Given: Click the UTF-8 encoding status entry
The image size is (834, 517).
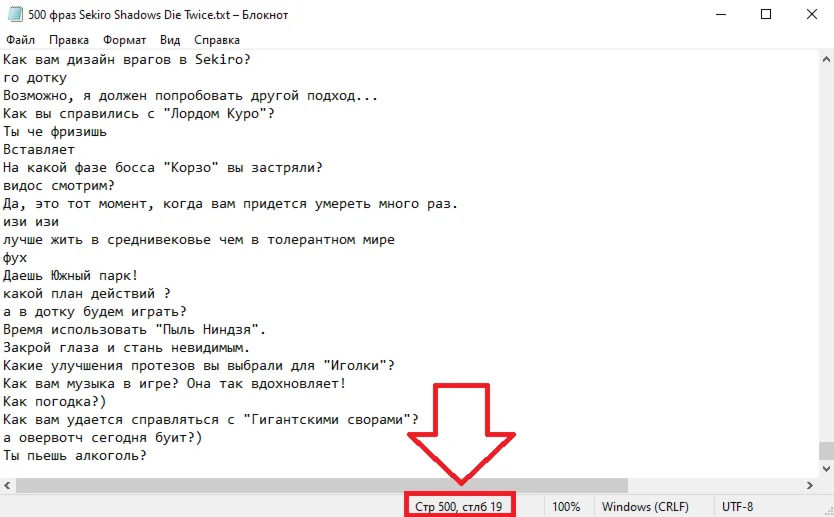Looking at the screenshot, I should click(737, 506).
